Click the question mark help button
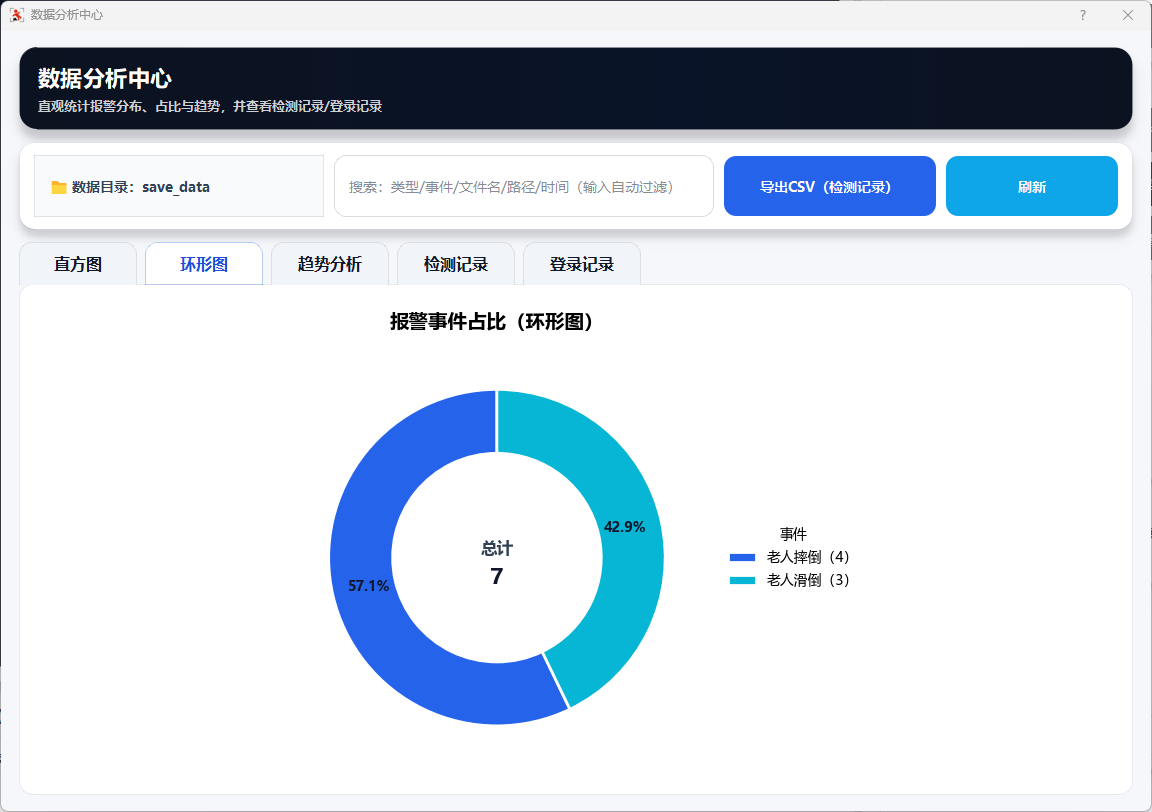 (x=1082, y=15)
